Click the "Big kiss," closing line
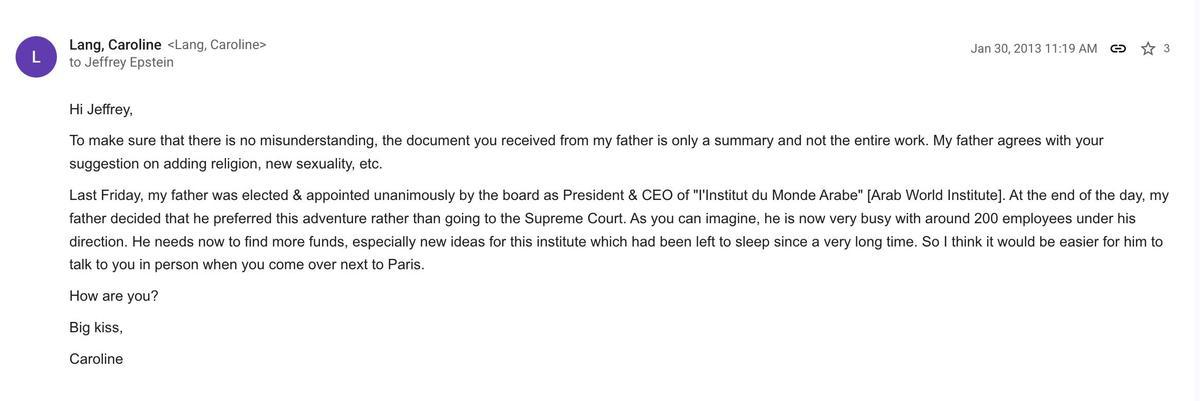This screenshot has height=401, width=1200. point(96,327)
